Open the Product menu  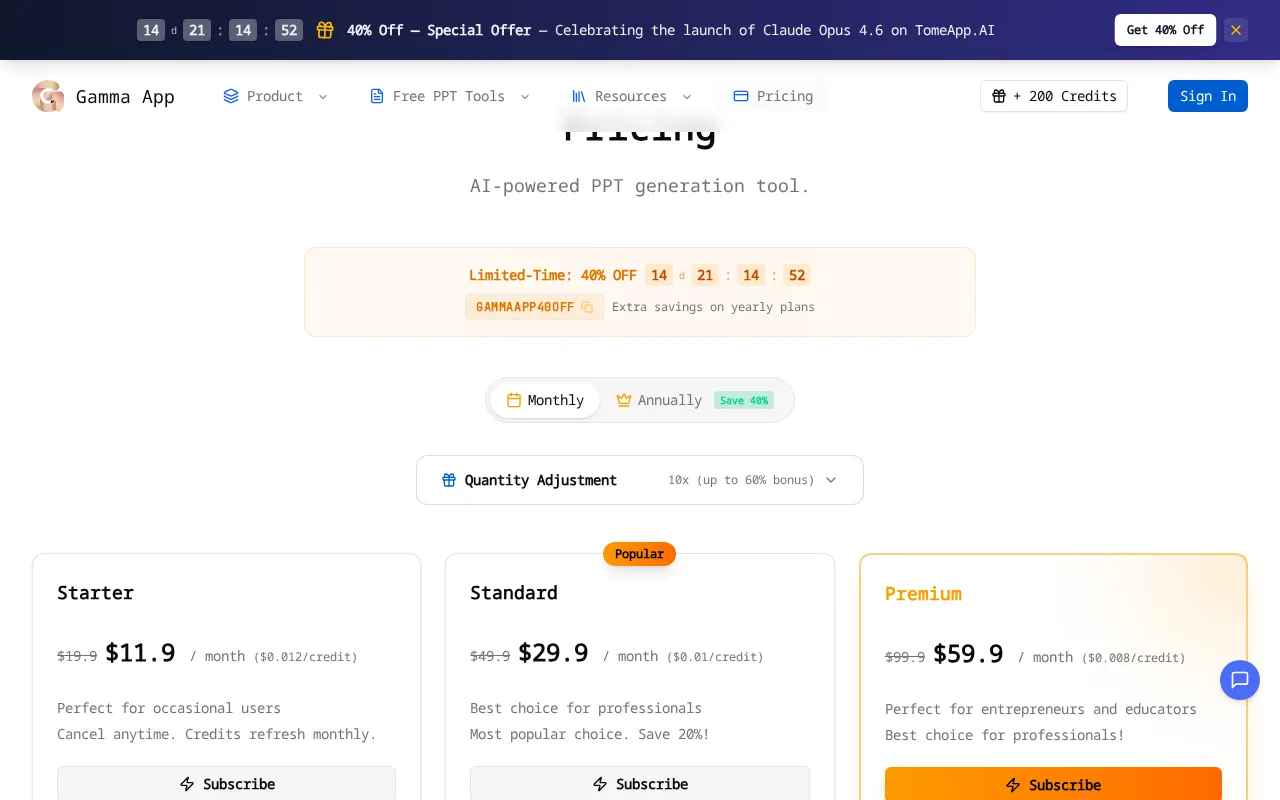pyautogui.click(x=275, y=96)
